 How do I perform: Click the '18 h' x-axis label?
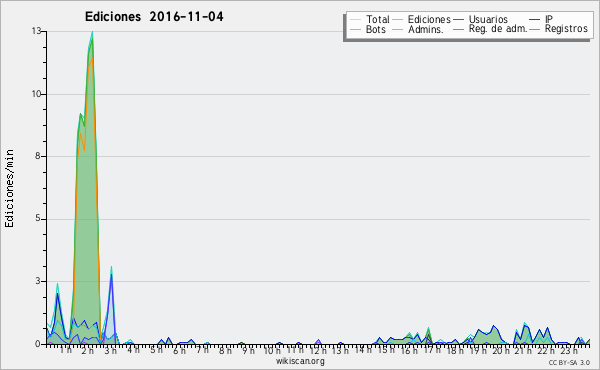point(455,350)
